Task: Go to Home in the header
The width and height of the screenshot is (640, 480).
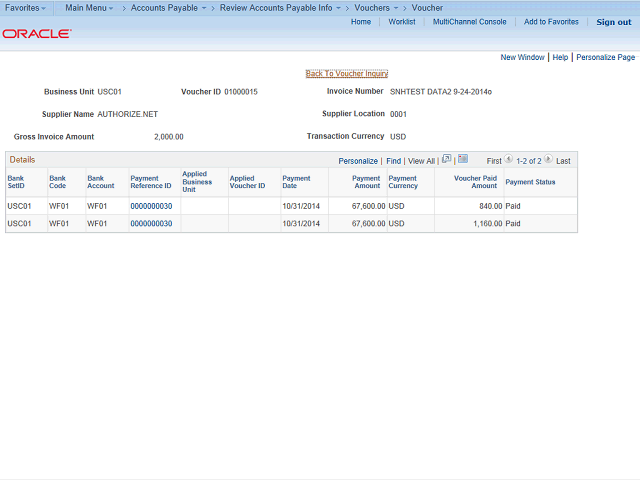Action: (361, 22)
